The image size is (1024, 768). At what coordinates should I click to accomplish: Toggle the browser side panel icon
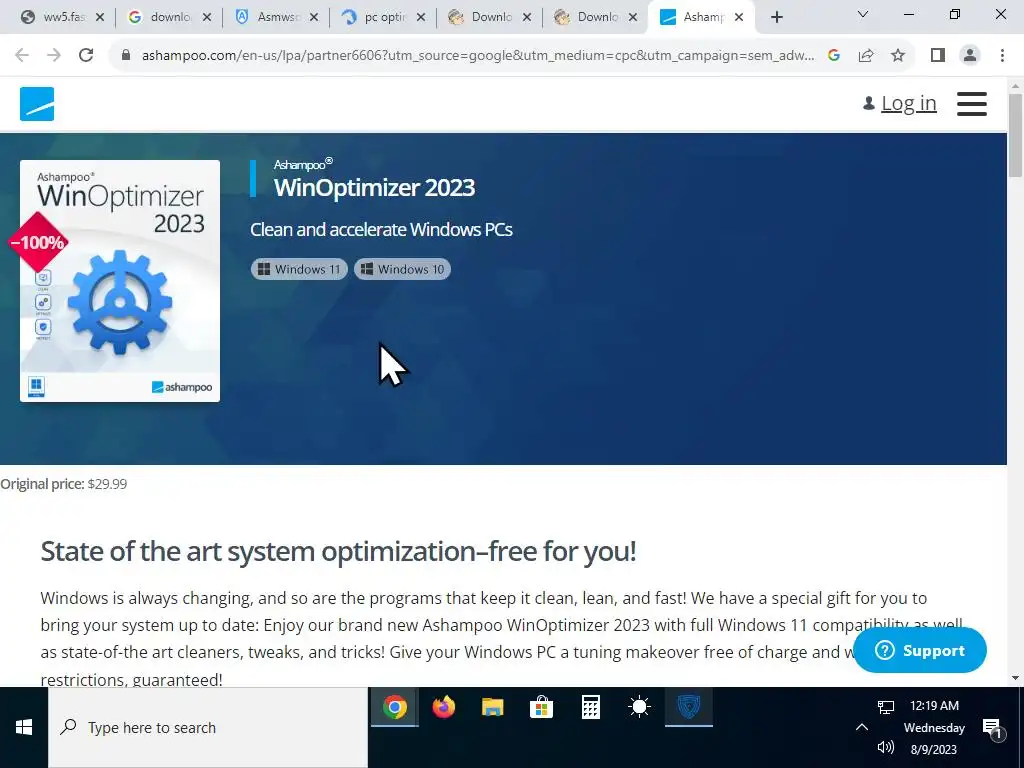[x=938, y=56]
